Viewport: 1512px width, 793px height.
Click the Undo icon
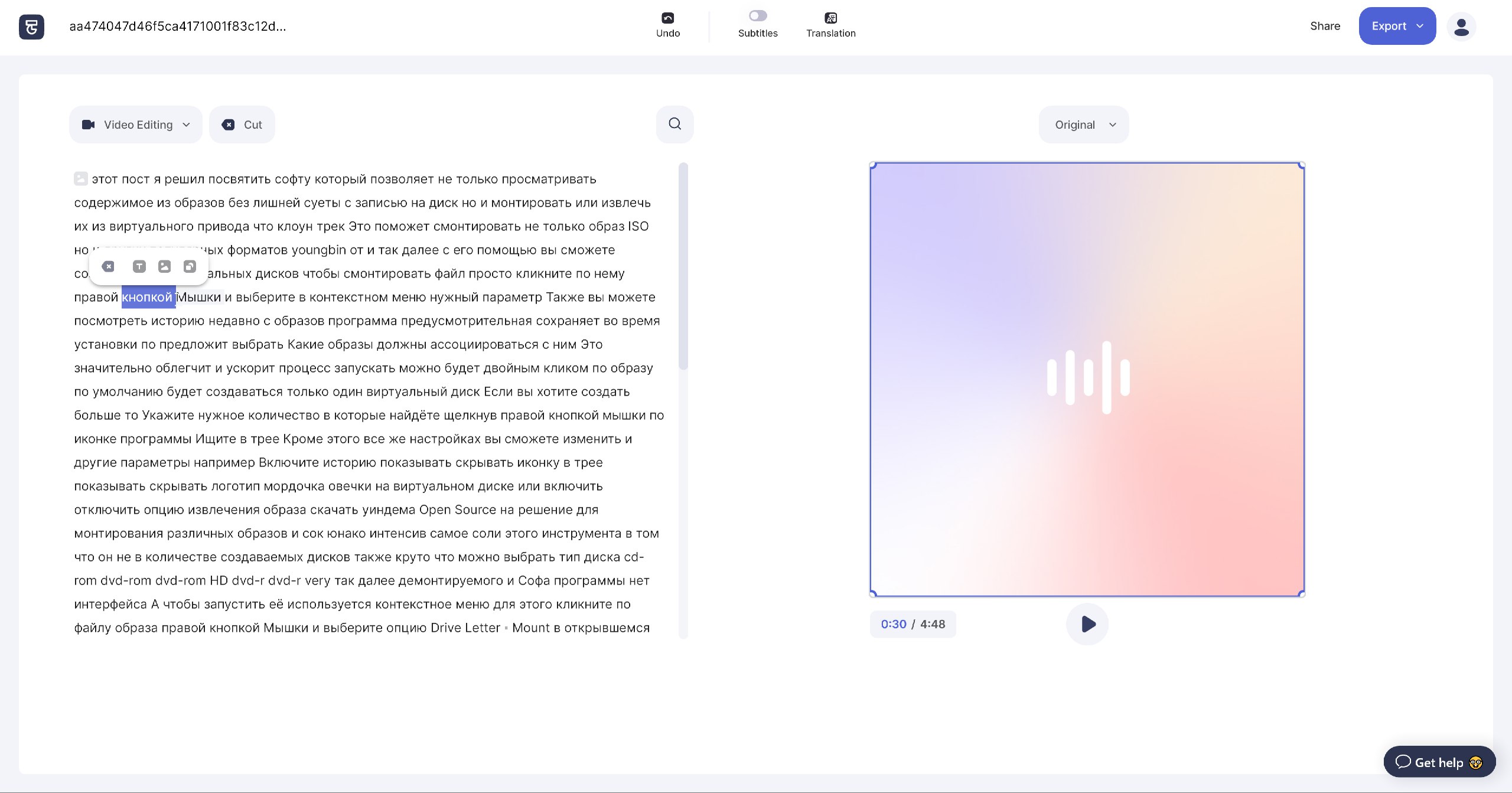click(668, 18)
